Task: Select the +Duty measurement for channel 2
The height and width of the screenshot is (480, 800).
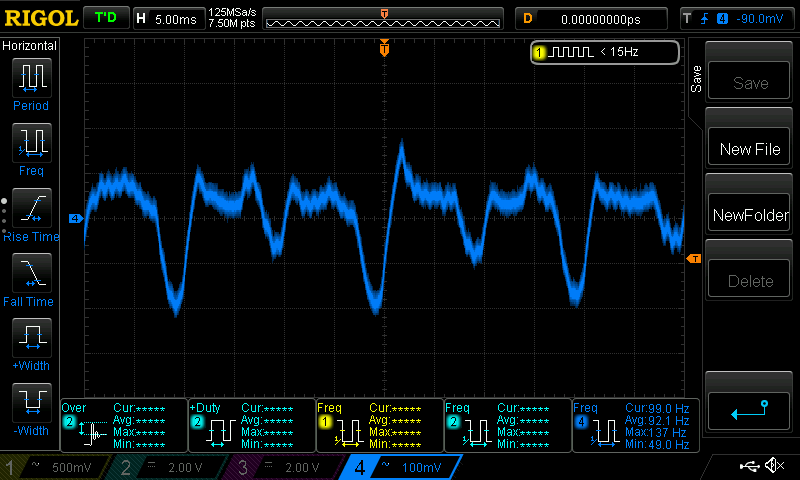Action: click(252, 425)
